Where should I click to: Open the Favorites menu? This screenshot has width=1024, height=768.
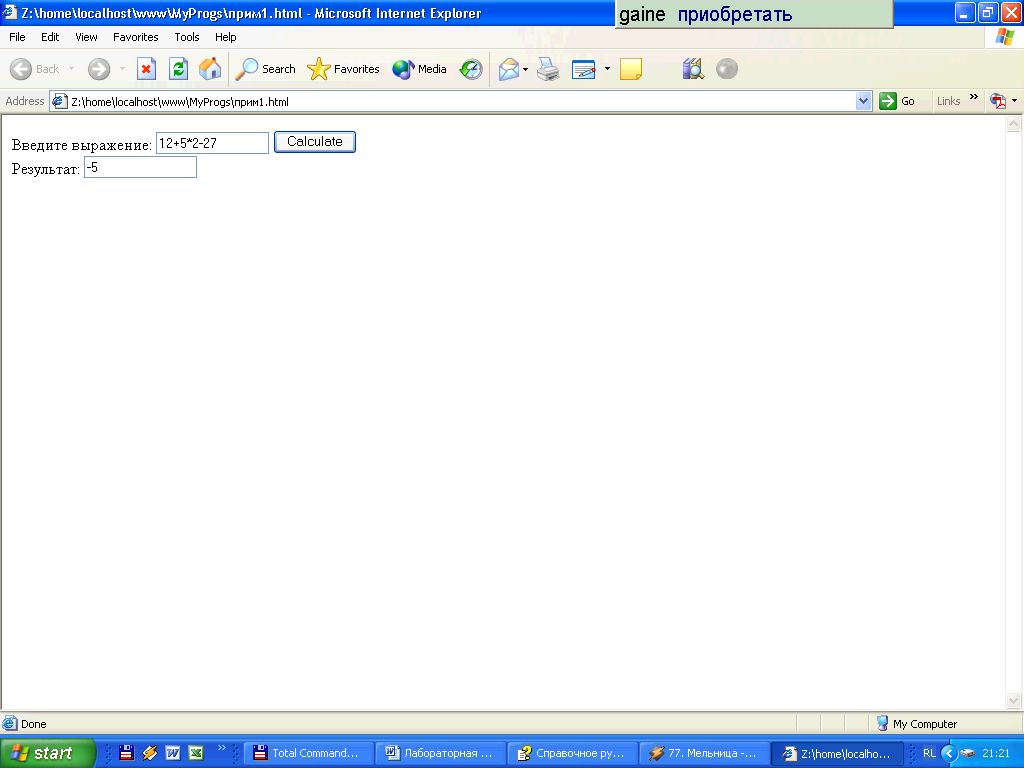(135, 37)
